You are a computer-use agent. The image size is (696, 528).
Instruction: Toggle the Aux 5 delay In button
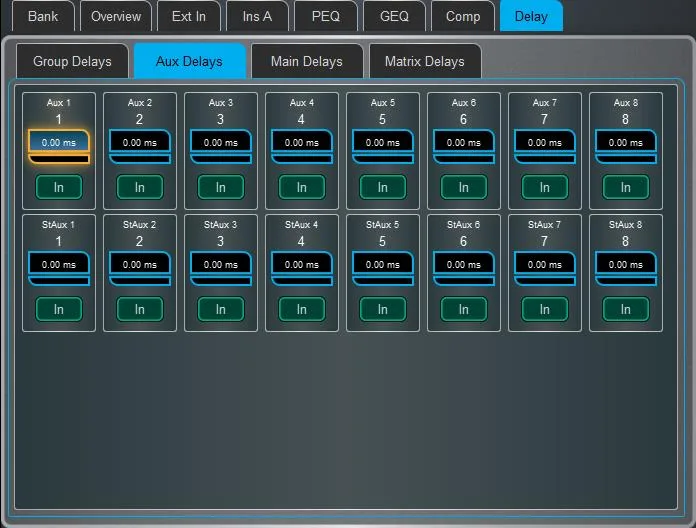383,187
